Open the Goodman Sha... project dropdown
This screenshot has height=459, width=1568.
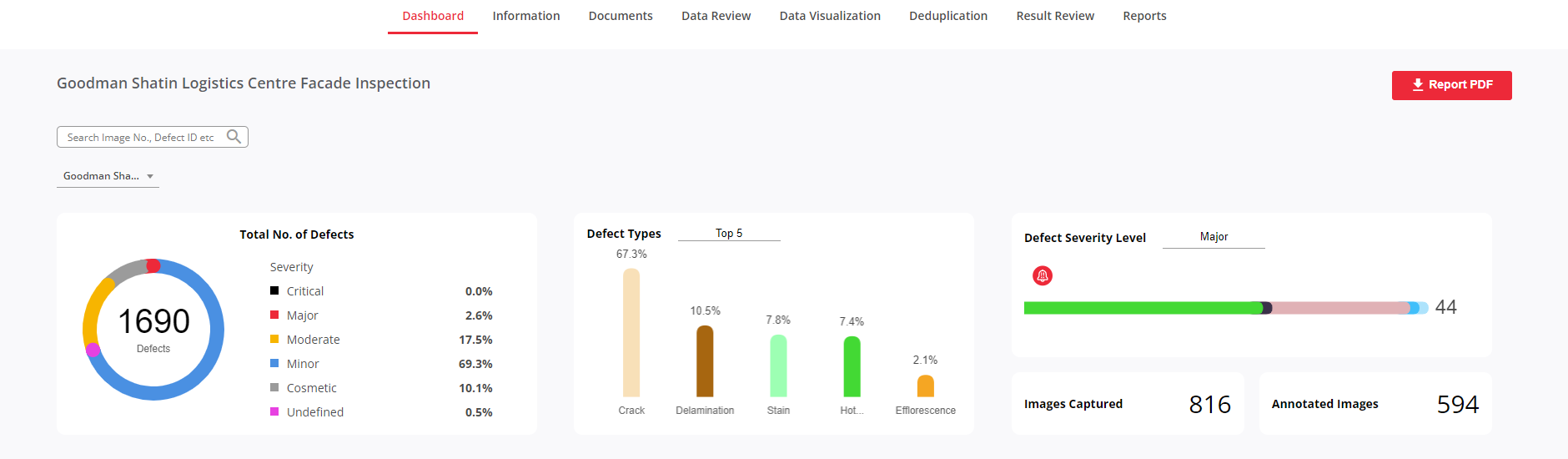tap(108, 176)
